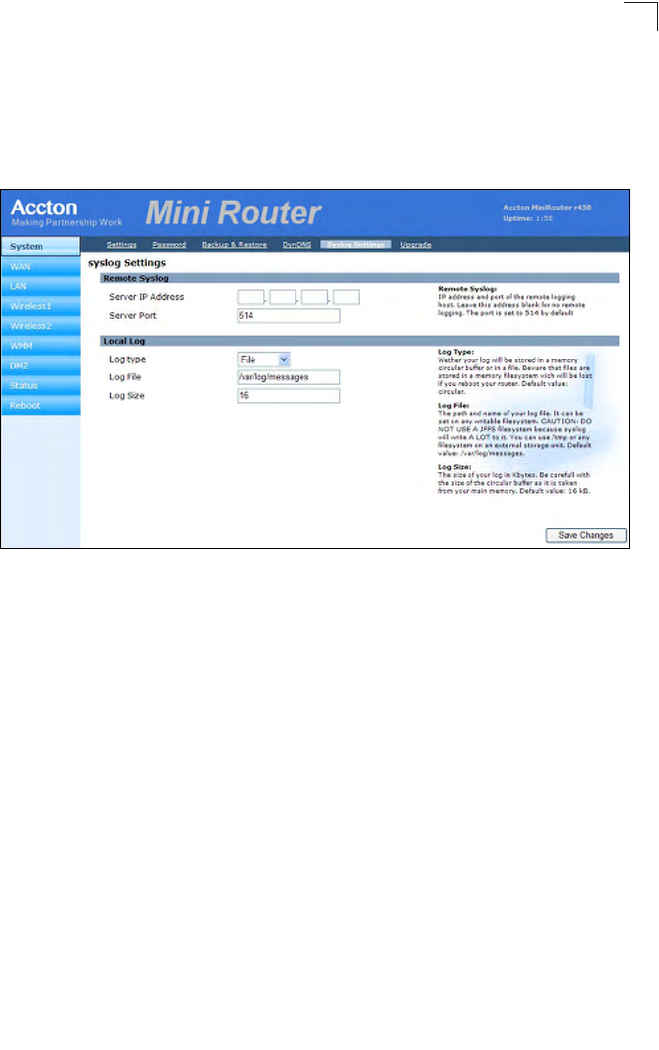The image size is (659, 1050).
Task: Open the System sidebar section
Action: tap(40, 246)
